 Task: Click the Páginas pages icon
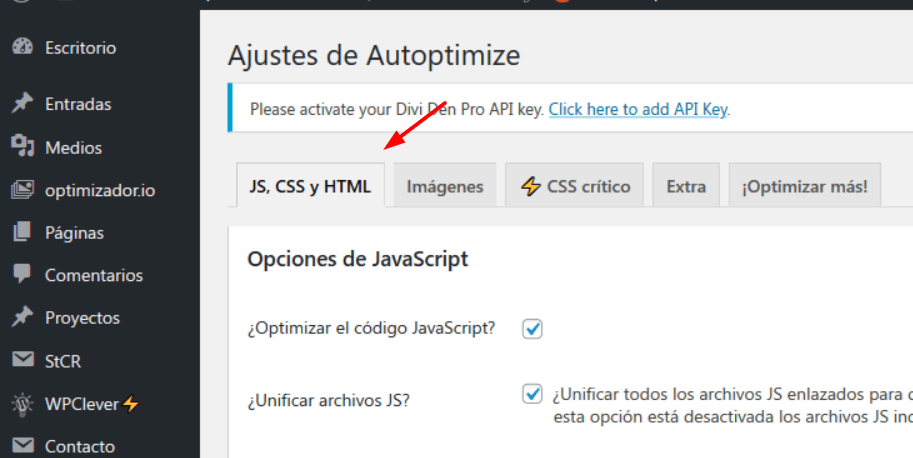23,232
